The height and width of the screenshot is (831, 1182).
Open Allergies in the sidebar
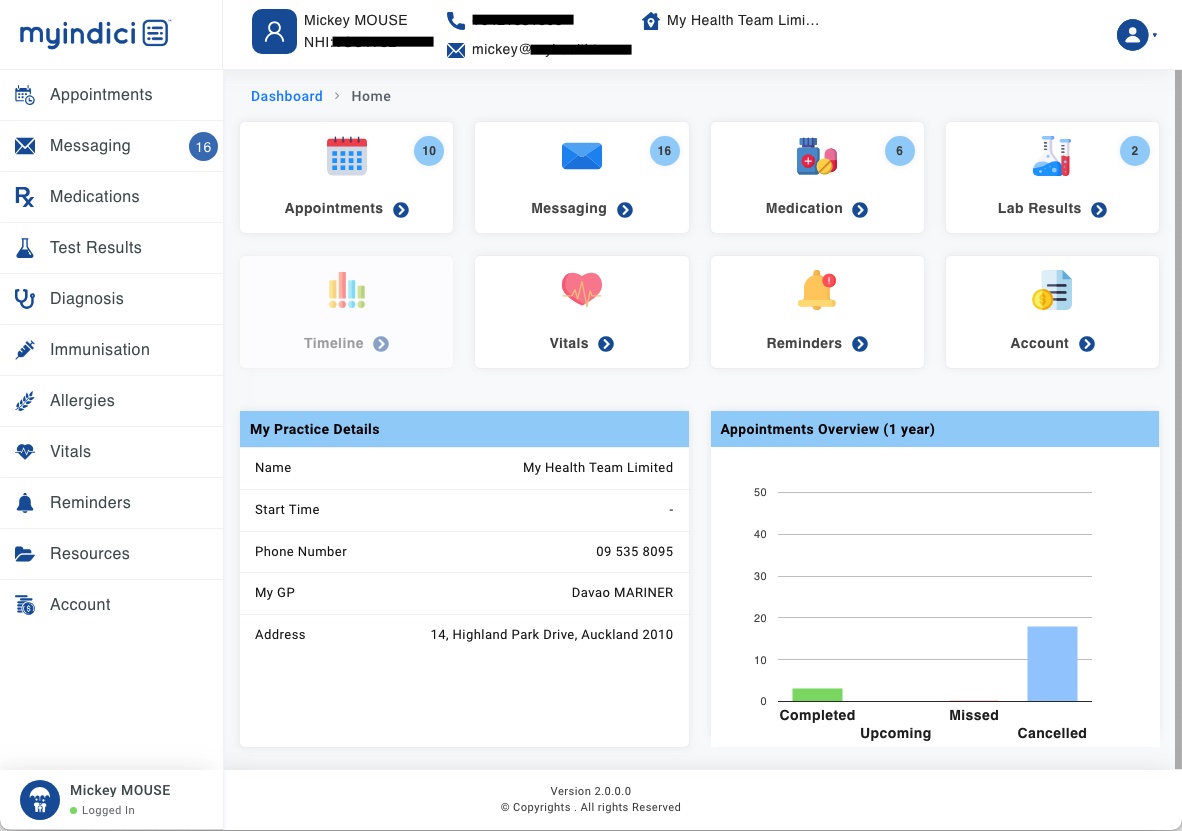coord(82,401)
